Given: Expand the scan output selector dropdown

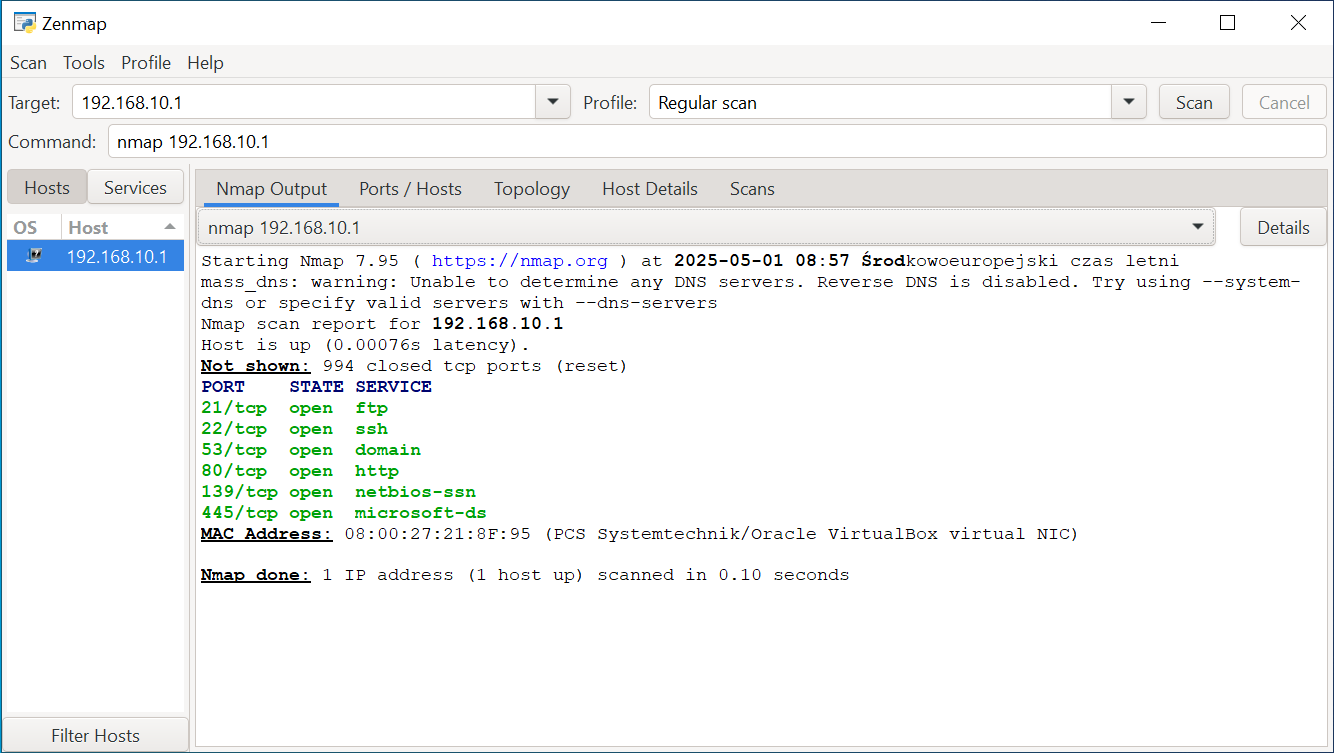Looking at the screenshot, I should coord(706,227).
